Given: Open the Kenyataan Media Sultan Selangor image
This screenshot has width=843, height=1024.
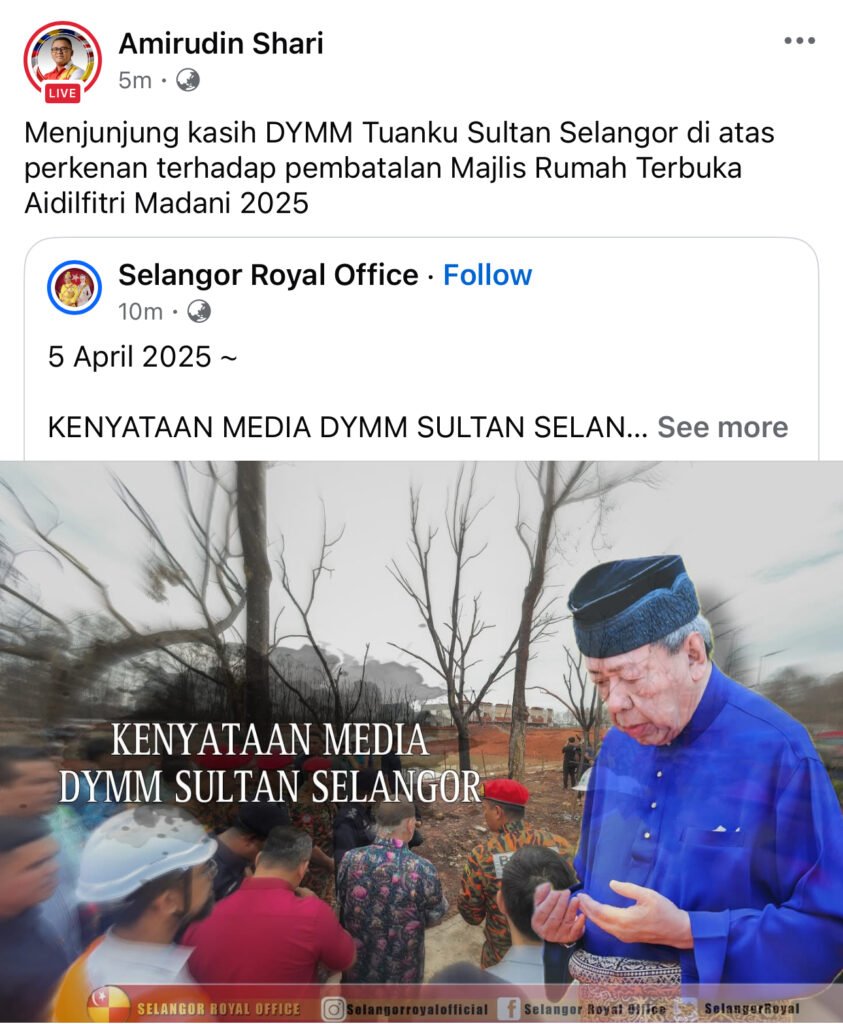Looking at the screenshot, I should pyautogui.click(x=421, y=742).
